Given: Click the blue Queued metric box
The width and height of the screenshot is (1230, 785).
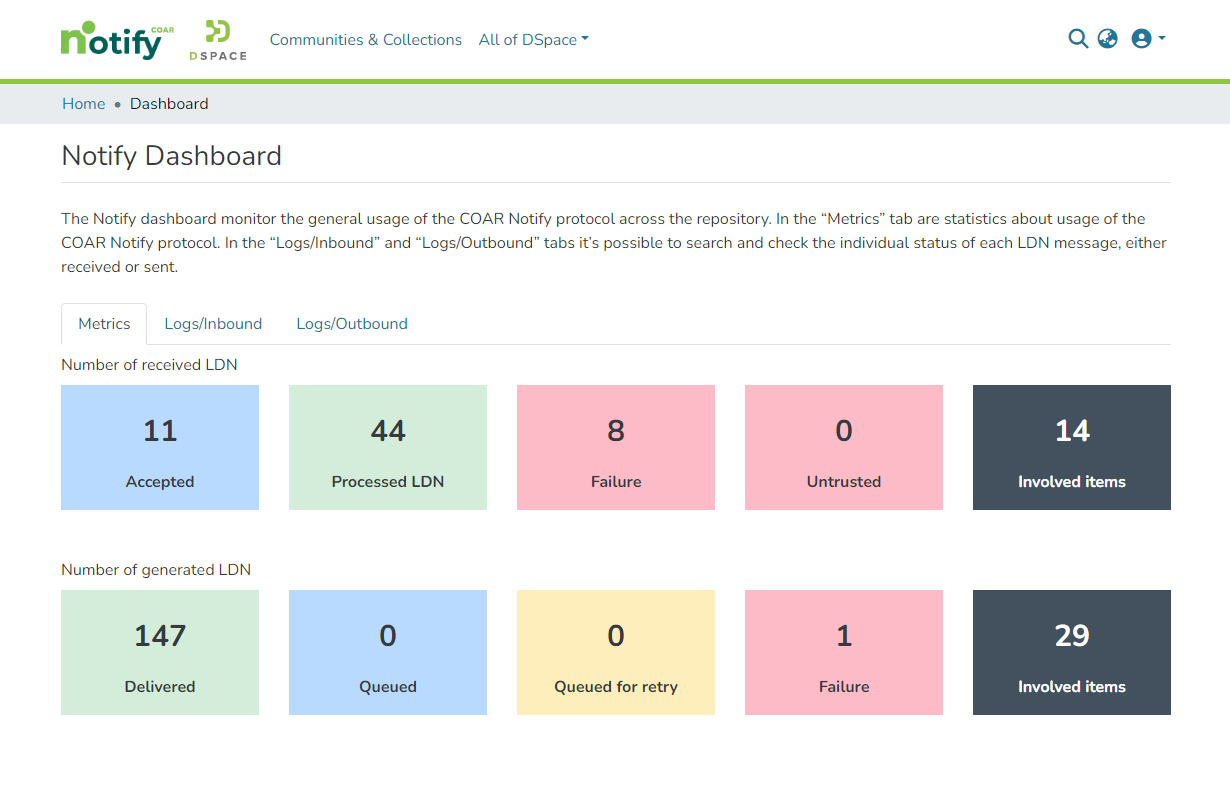Looking at the screenshot, I should [388, 653].
